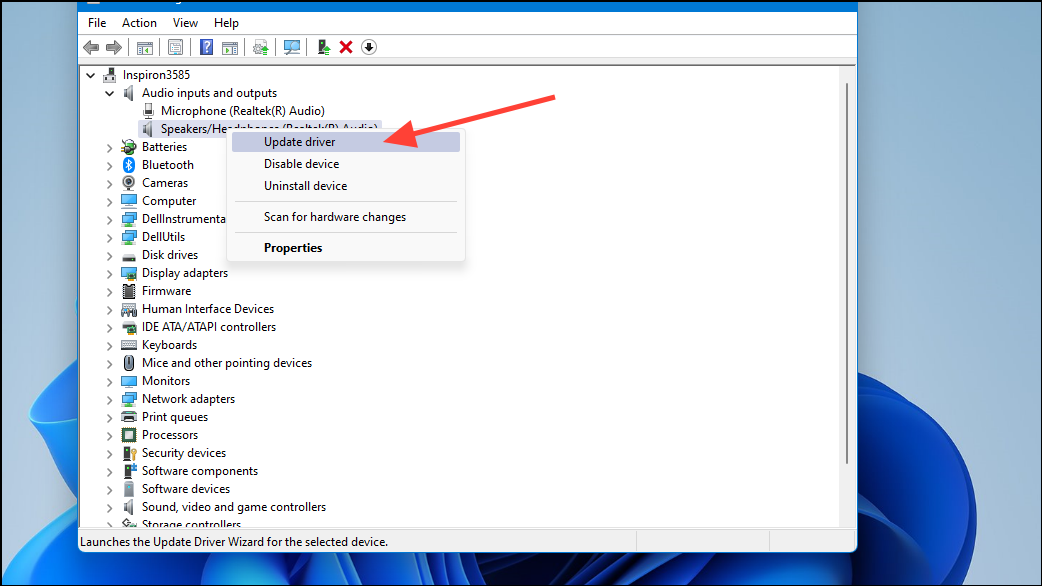Select the Keyboards tree label

[x=169, y=345]
